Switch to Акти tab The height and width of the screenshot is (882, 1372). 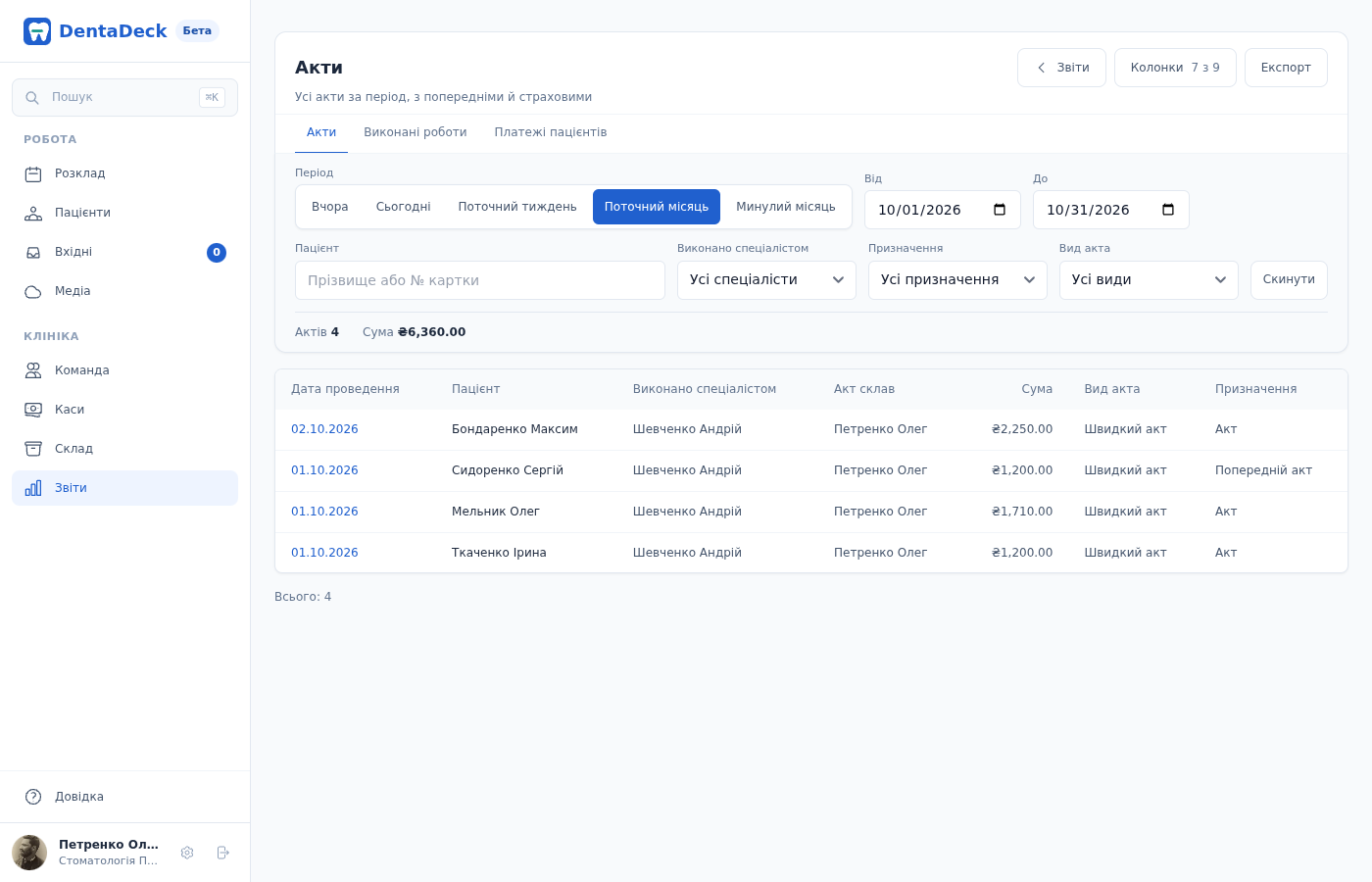coord(321,132)
